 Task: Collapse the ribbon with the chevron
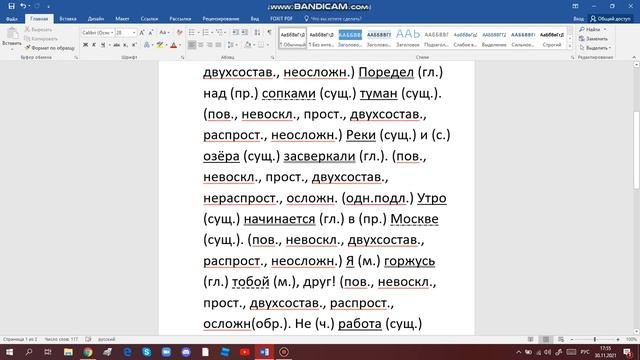pyautogui.click(x=634, y=57)
